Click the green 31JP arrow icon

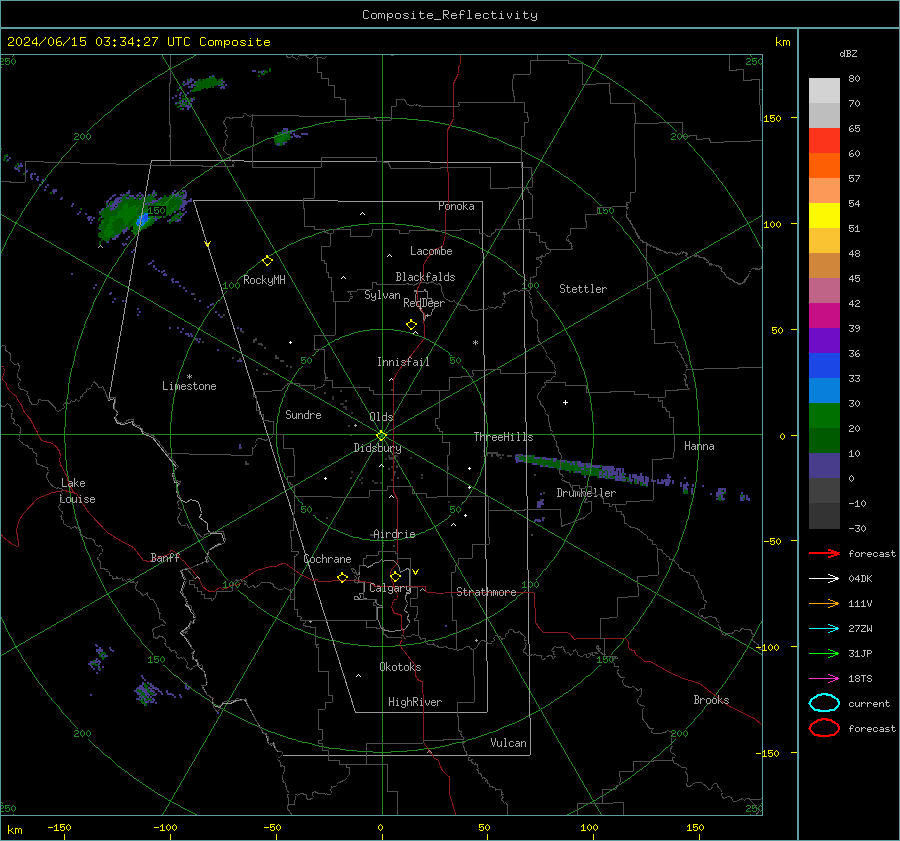[824, 653]
